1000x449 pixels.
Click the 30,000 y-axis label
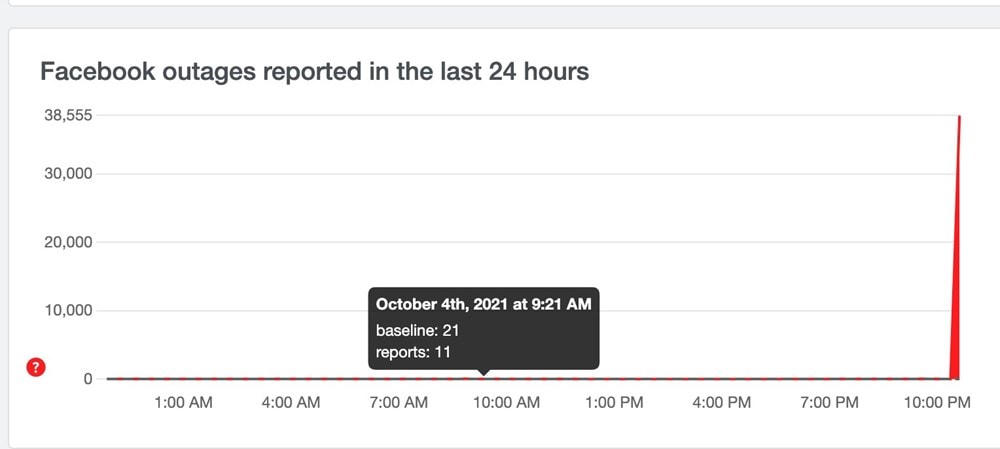click(x=66, y=174)
